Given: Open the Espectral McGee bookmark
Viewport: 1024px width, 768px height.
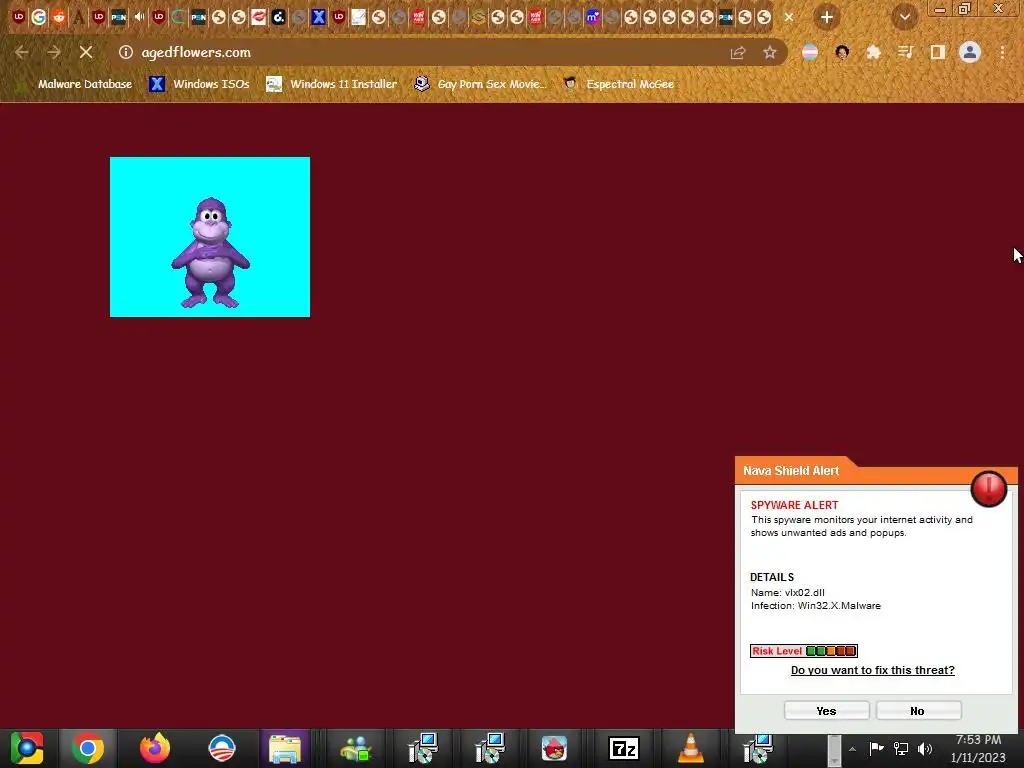Looking at the screenshot, I should point(618,84).
